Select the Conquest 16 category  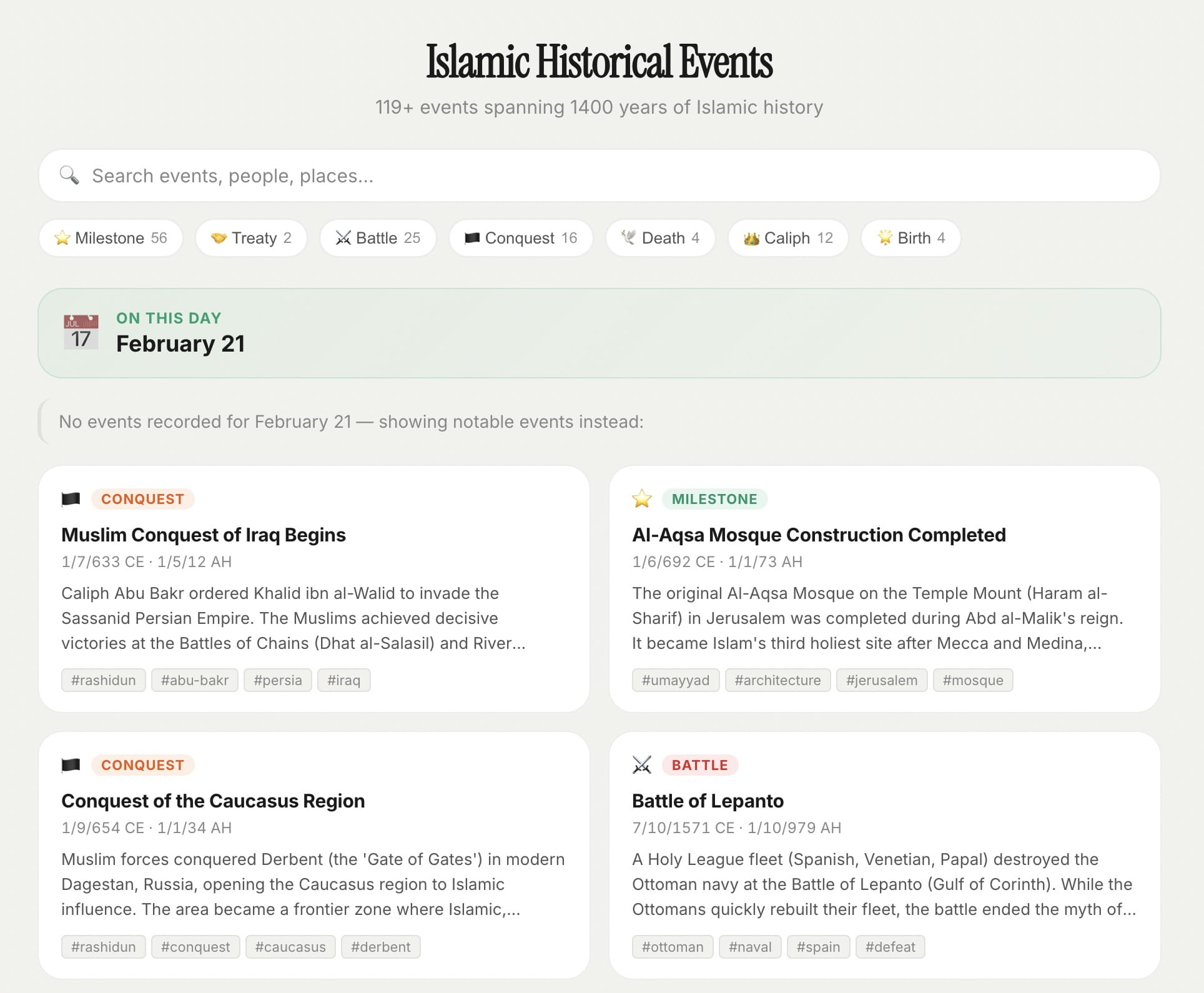[521, 238]
